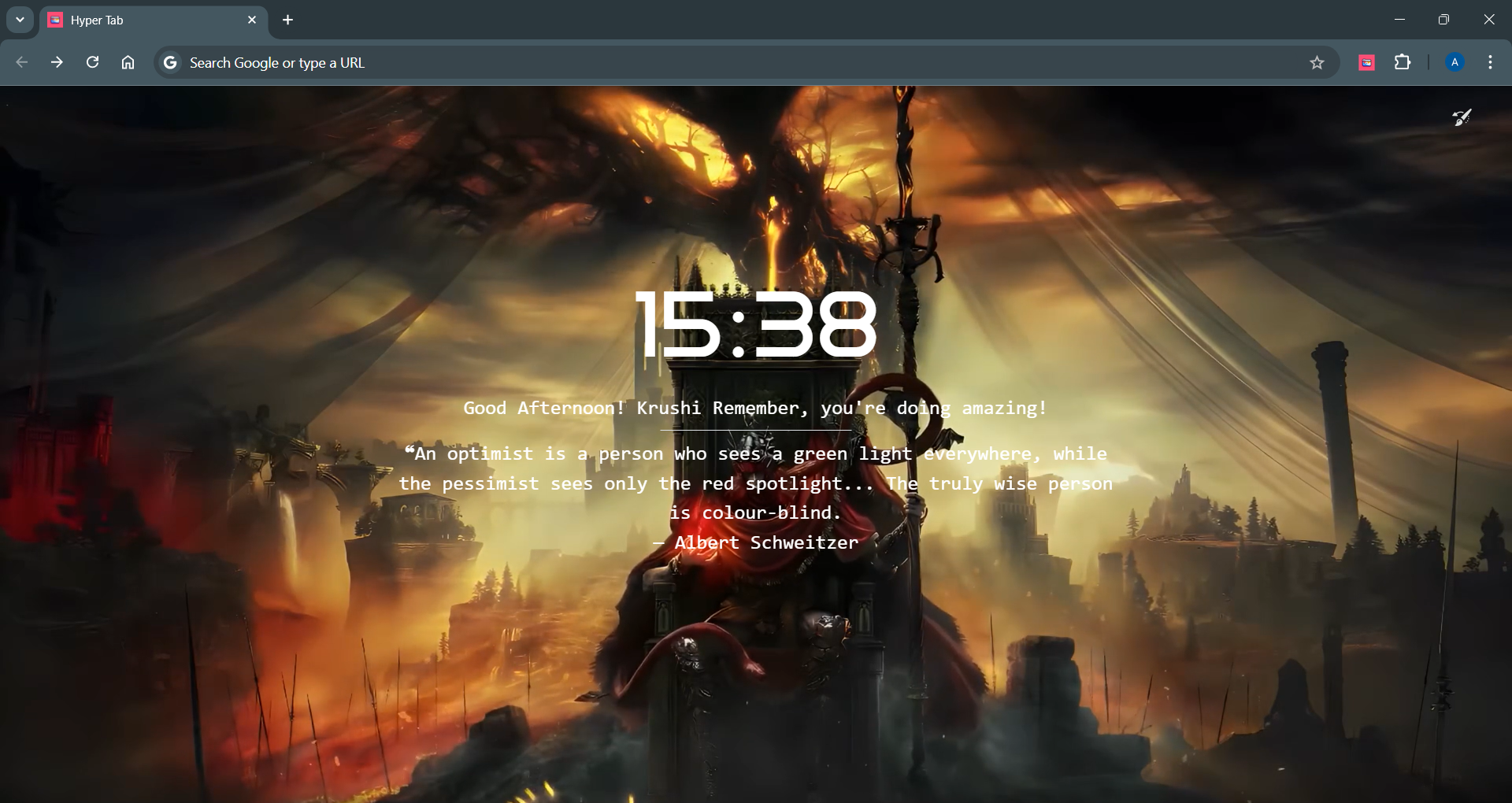The width and height of the screenshot is (1512, 803).
Task: Open Chrome's three-dot menu
Action: [1490, 62]
